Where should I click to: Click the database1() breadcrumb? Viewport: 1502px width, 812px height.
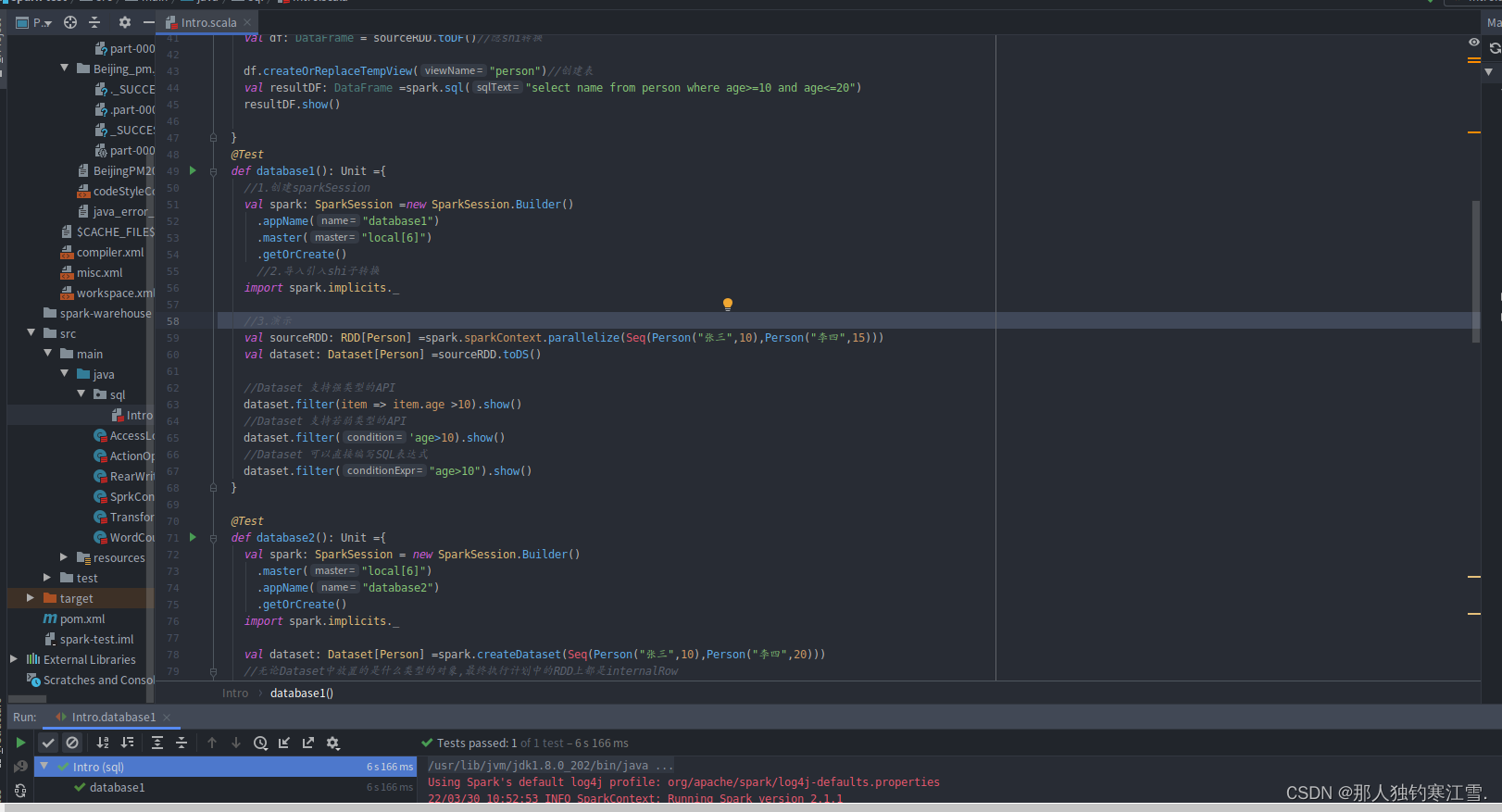302,693
